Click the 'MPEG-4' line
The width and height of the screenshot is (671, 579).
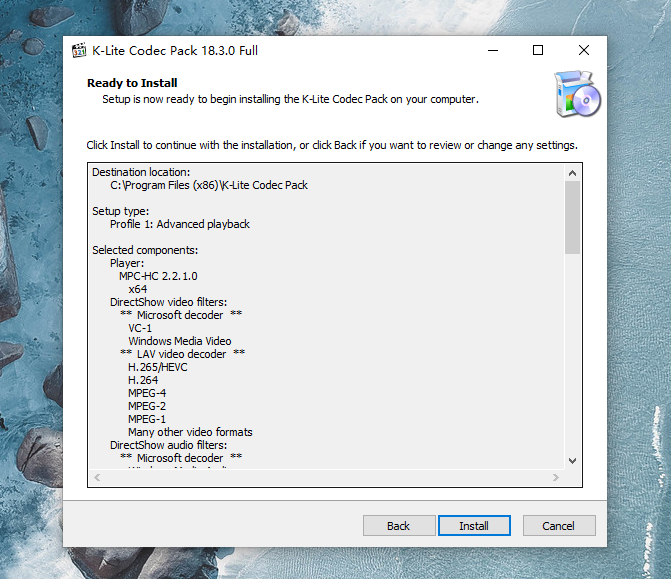coord(147,393)
